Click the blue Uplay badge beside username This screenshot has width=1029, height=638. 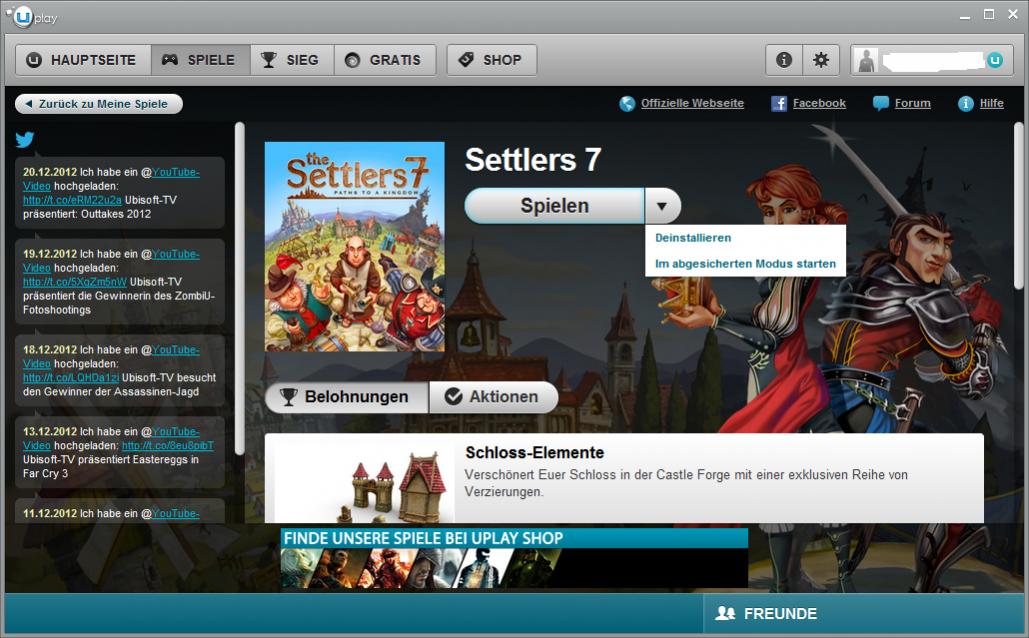point(995,60)
